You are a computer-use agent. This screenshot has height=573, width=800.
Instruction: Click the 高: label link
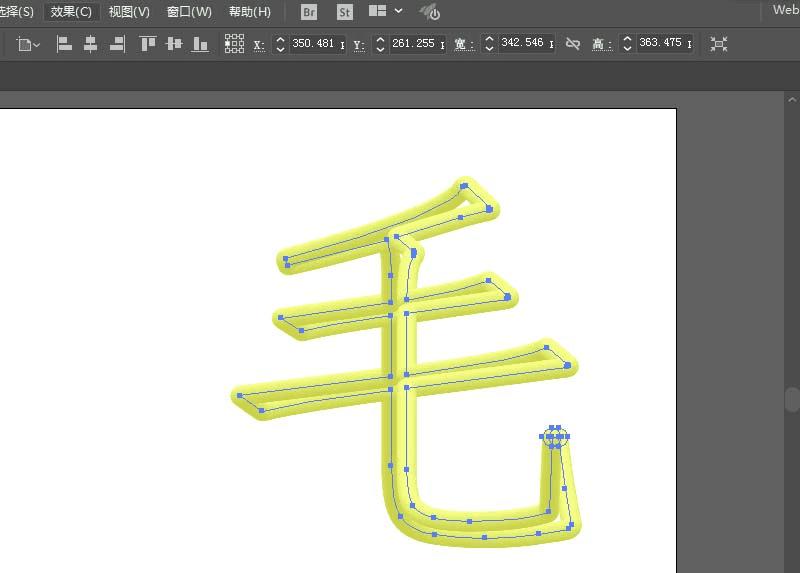click(x=602, y=45)
